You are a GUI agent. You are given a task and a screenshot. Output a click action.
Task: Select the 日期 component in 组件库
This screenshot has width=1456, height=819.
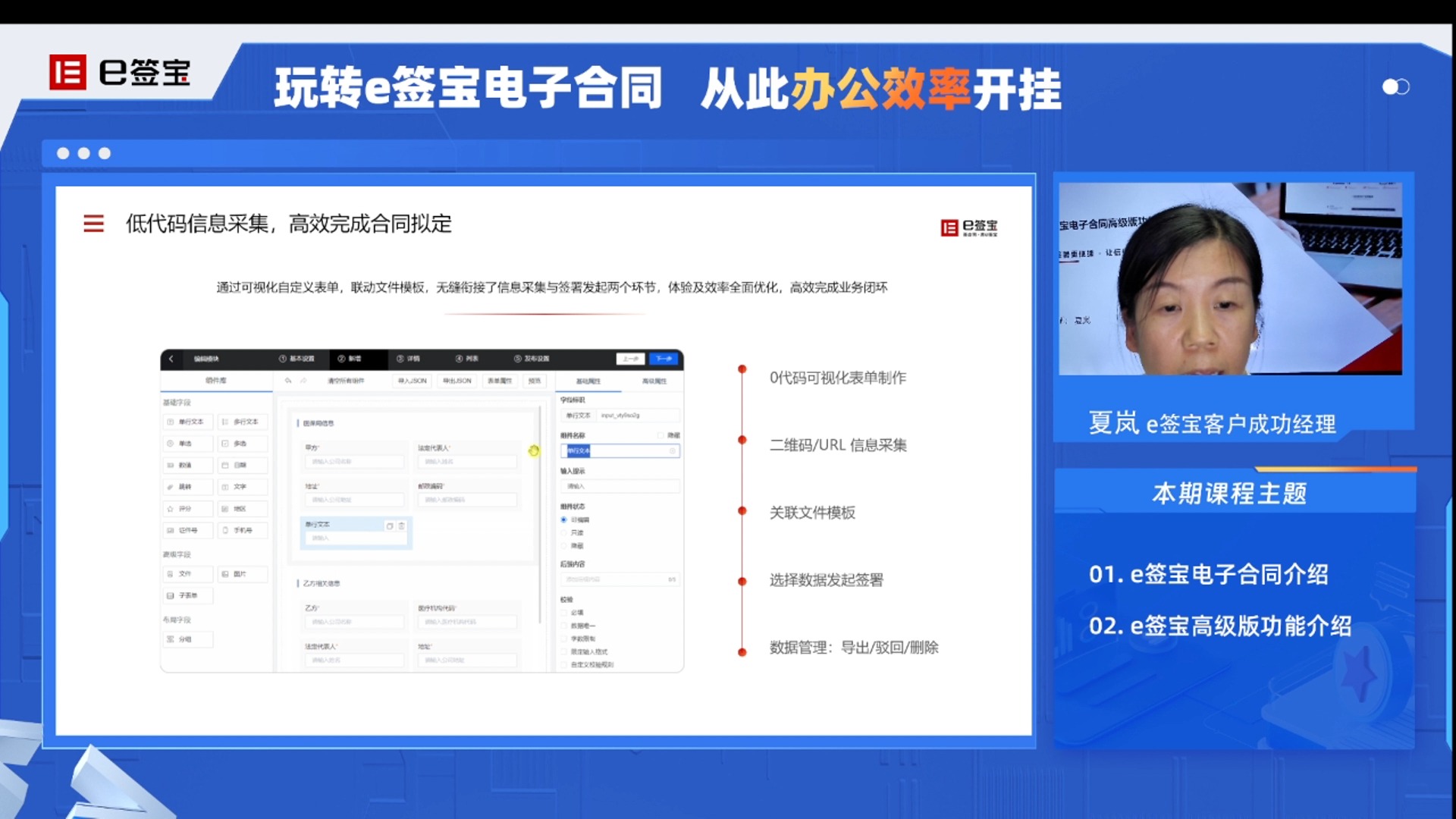pos(242,465)
